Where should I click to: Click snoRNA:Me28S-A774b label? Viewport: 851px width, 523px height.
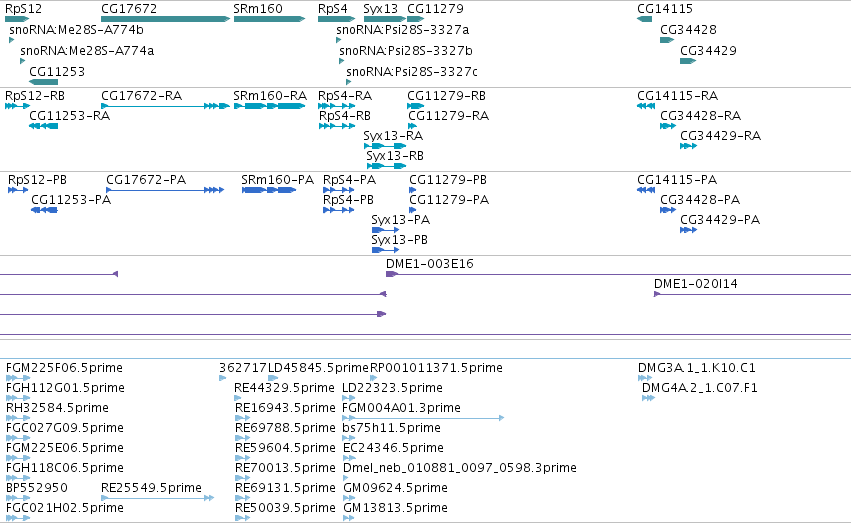77,29
